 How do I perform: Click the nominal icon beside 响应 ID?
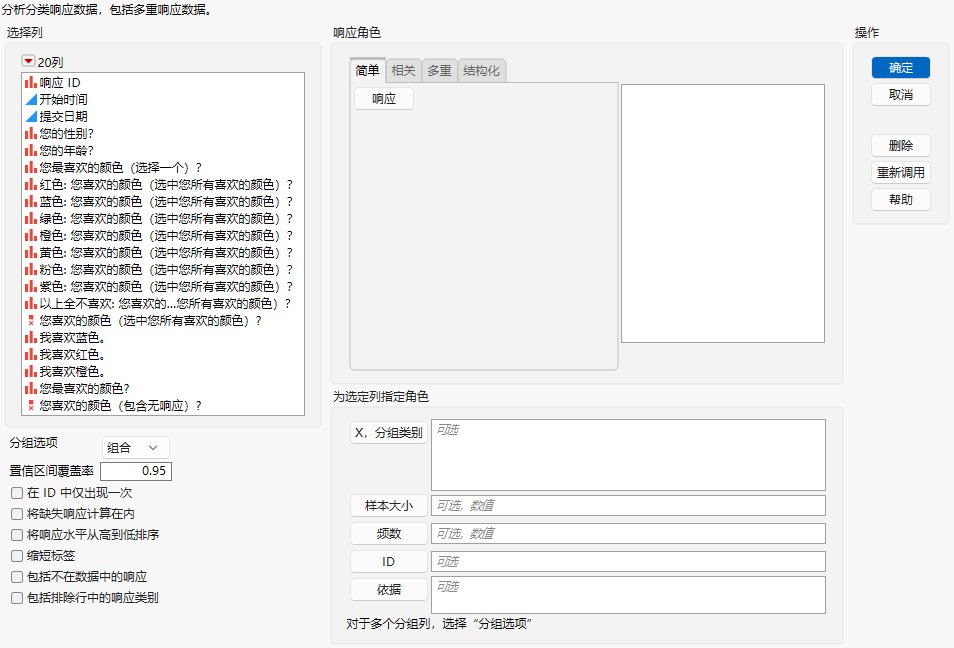click(30, 82)
